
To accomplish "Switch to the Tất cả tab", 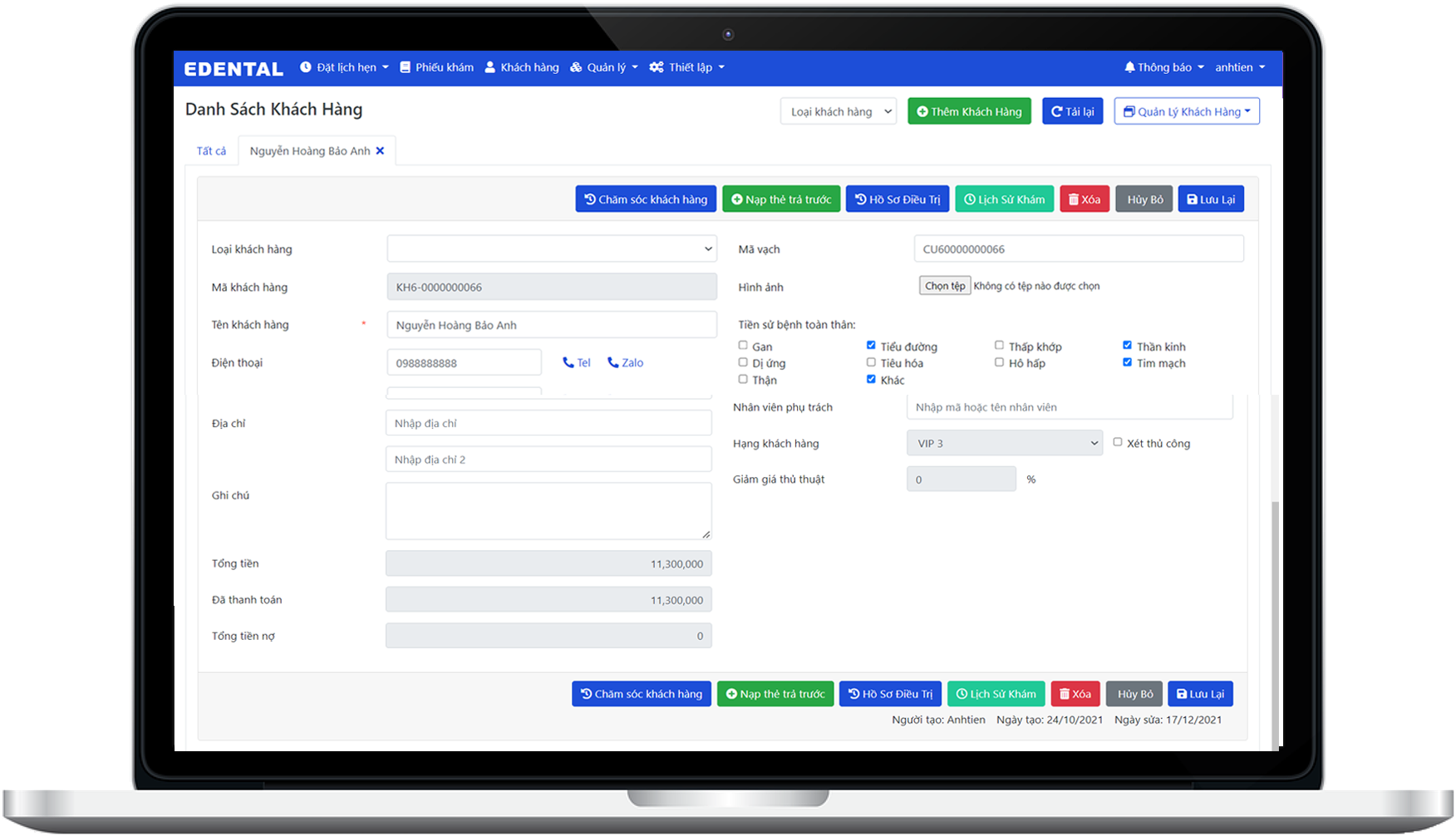I will coord(211,150).
